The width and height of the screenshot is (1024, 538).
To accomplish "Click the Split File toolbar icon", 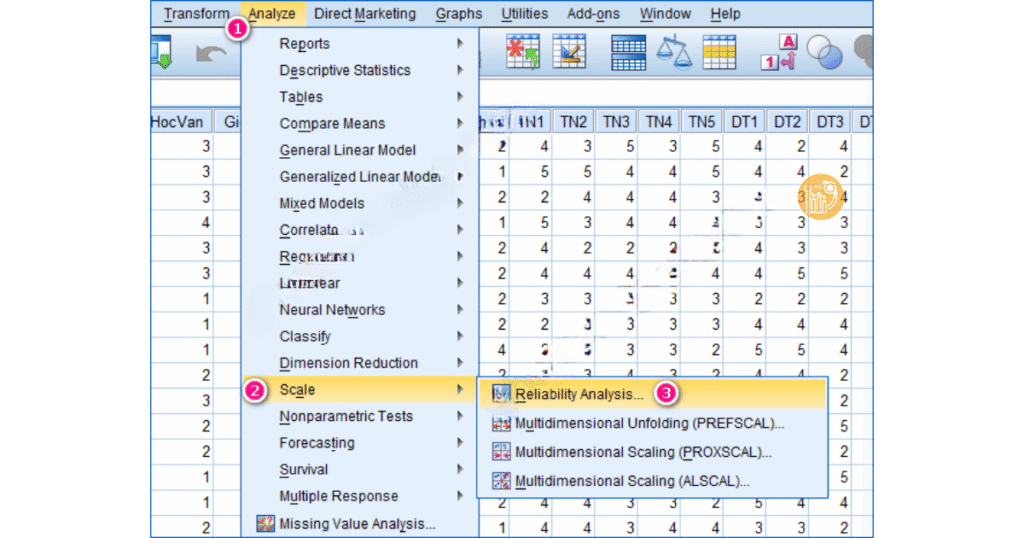I will click(x=628, y=51).
